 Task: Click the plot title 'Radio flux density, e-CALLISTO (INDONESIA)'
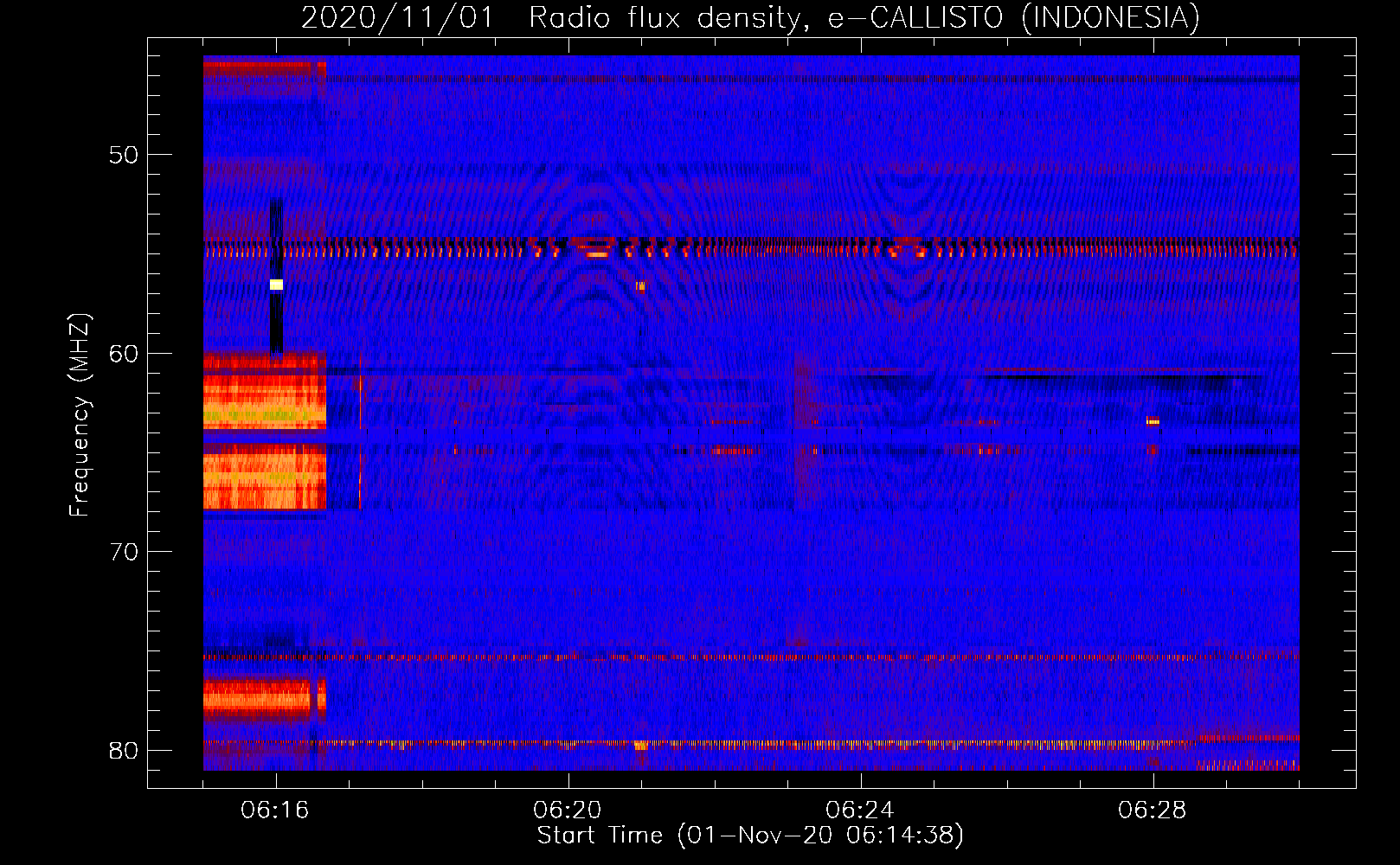[864, 17]
